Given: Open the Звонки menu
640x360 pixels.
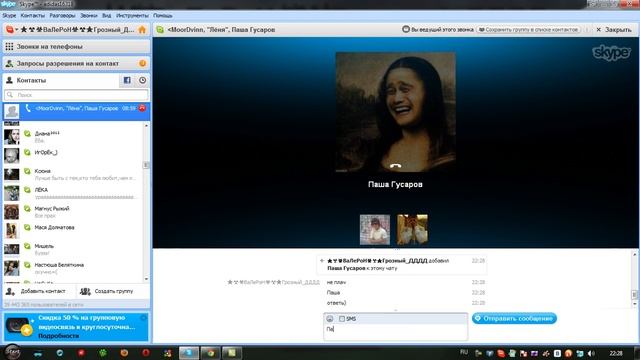Looking at the screenshot, I should pyautogui.click(x=89, y=16).
